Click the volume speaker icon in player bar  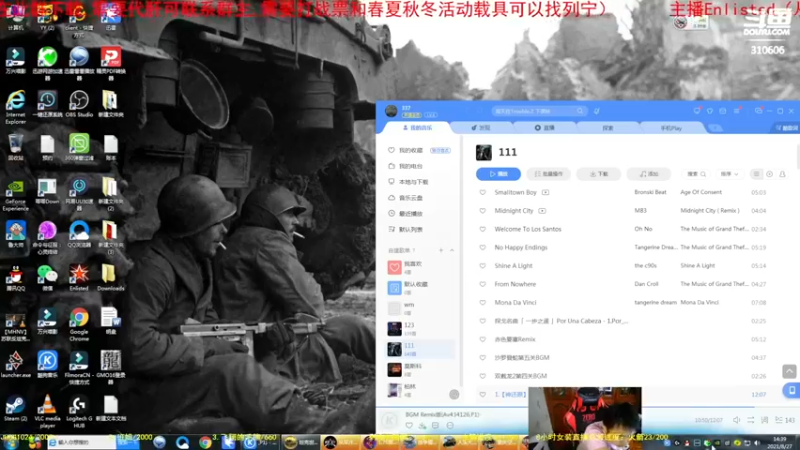(736, 420)
